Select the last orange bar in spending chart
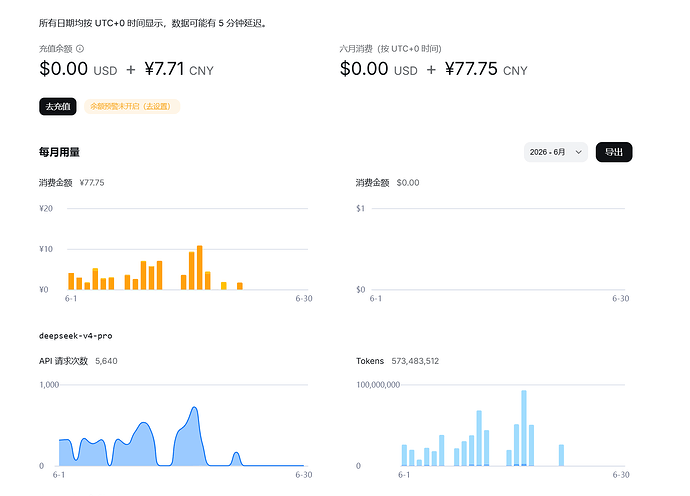 coord(240,286)
